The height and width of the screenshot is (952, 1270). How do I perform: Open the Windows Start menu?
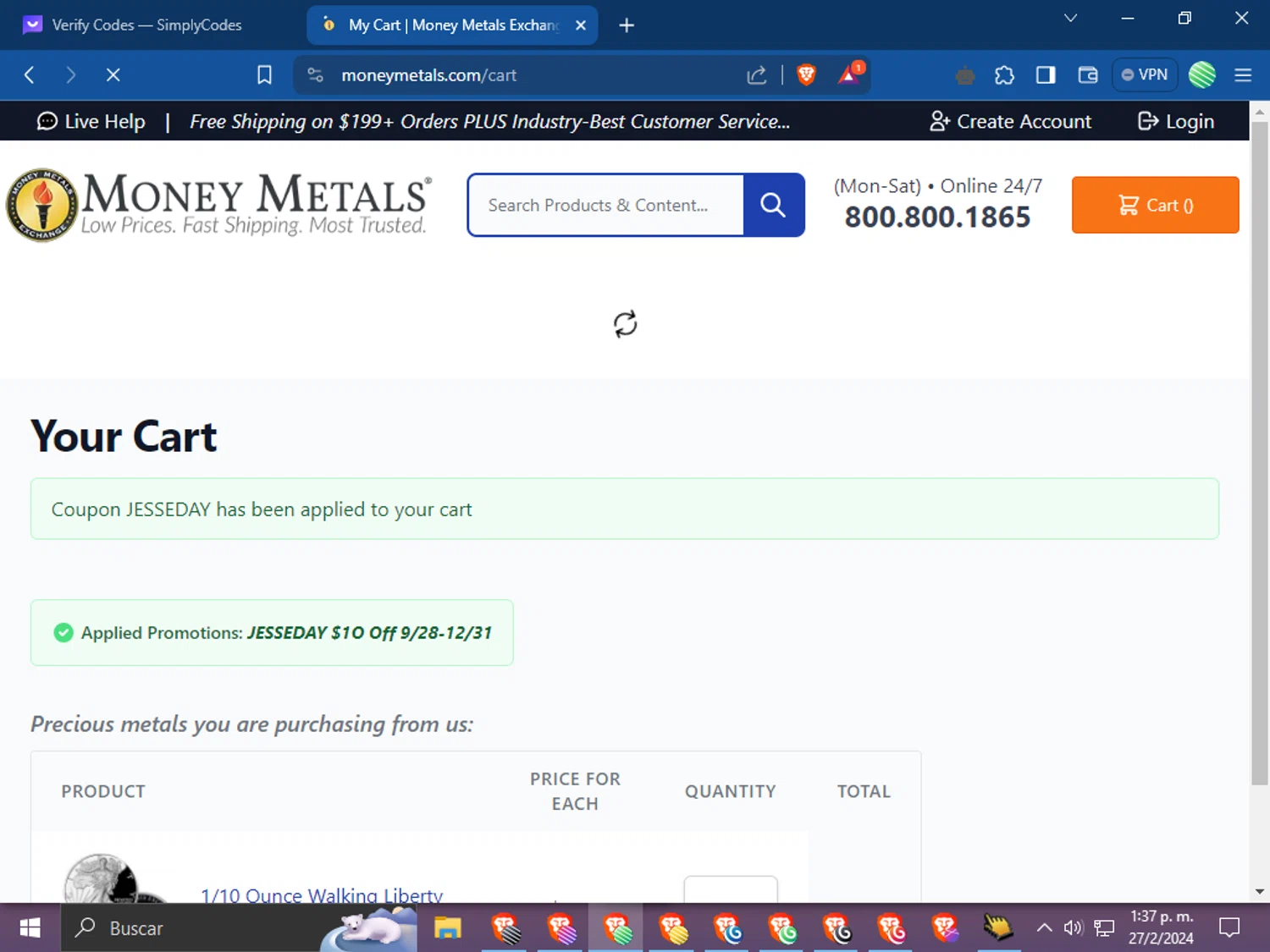point(30,928)
